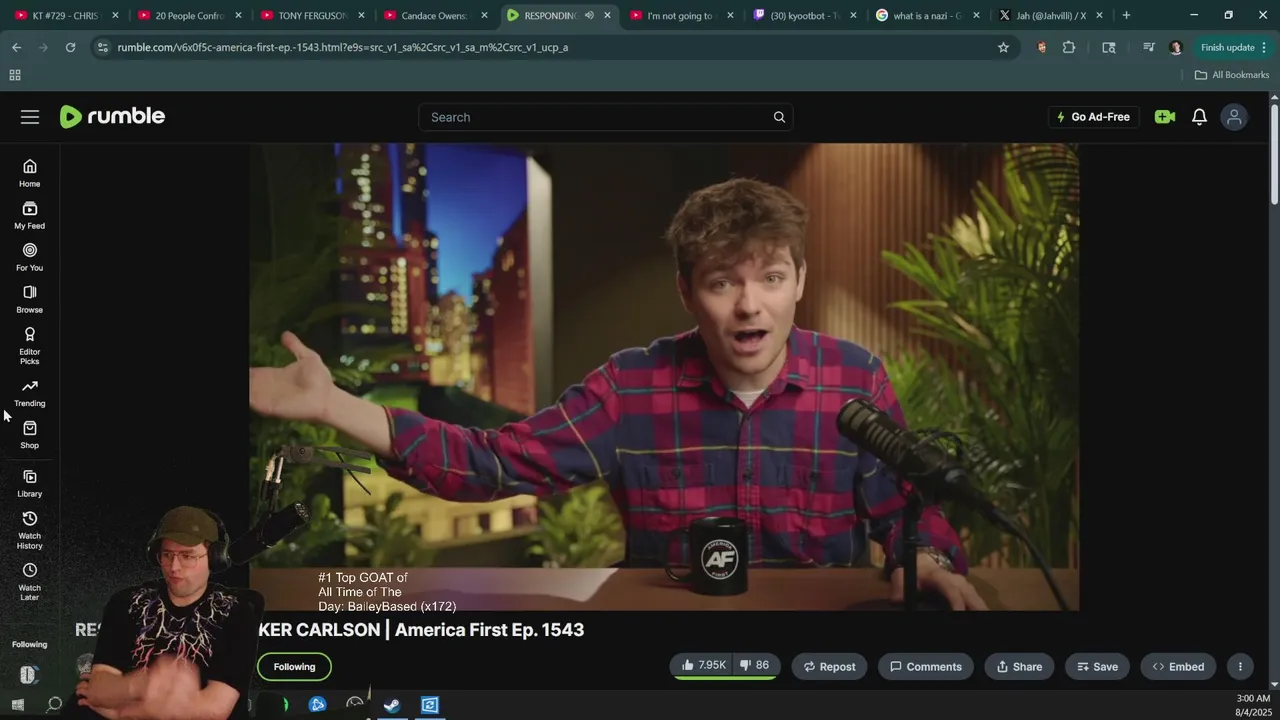Click the green go-live camera icon
Viewport: 1280px width, 720px height.
[x=1164, y=117]
